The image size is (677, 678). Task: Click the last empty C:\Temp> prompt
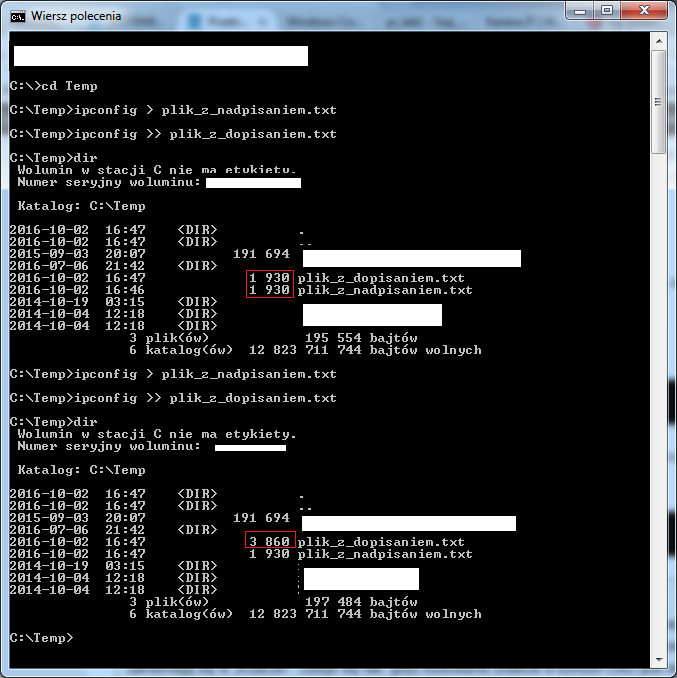coord(41,638)
